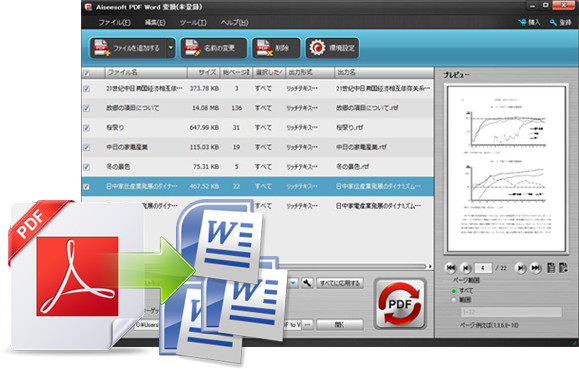Sort by サイズ column header
Viewport: 579px width, 369px height.
coord(203,72)
